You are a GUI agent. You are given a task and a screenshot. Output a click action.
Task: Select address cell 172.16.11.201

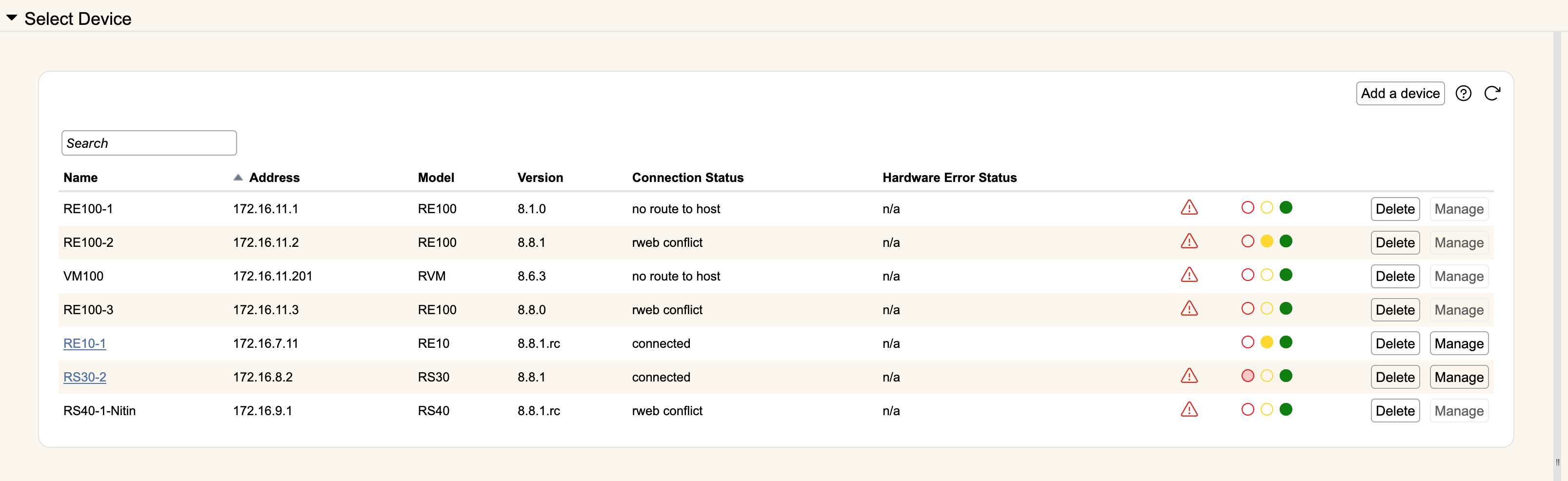(272, 276)
